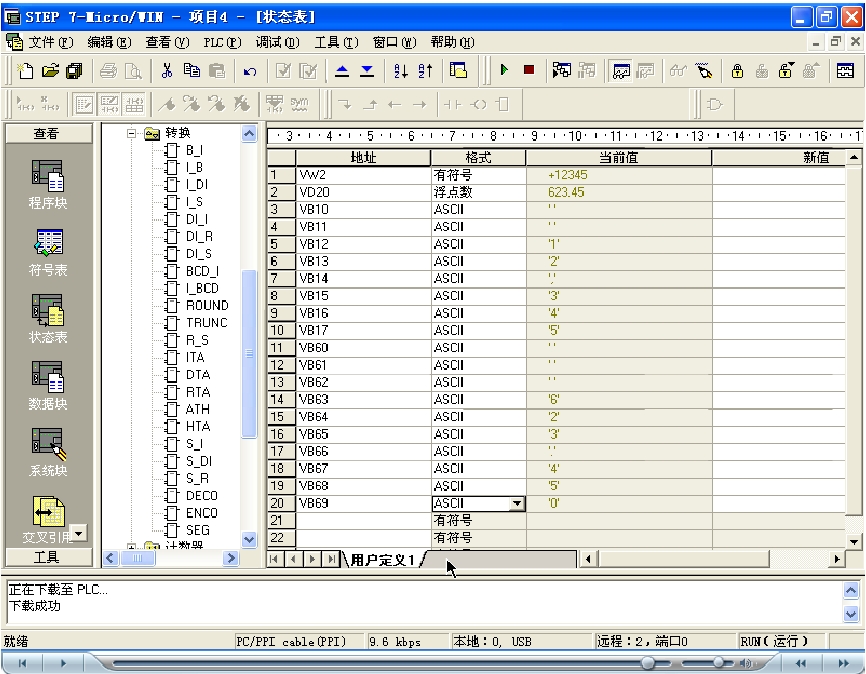This screenshot has width=866, height=674.
Task: Adjust video seek slider knob
Action: (x=647, y=662)
